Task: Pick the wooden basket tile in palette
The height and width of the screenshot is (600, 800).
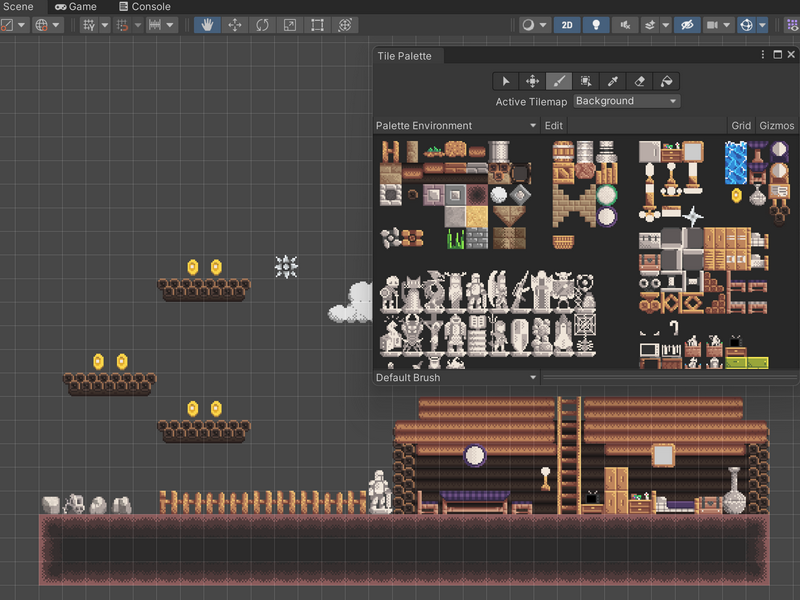Action: 563,241
